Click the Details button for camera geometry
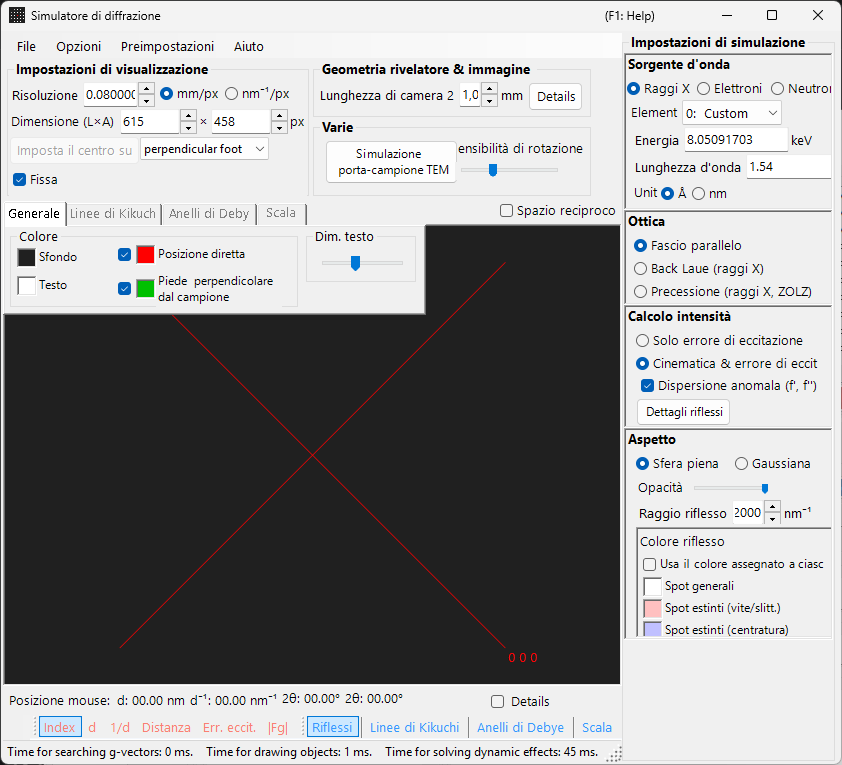Screen dimensions: 842x765 (556, 97)
